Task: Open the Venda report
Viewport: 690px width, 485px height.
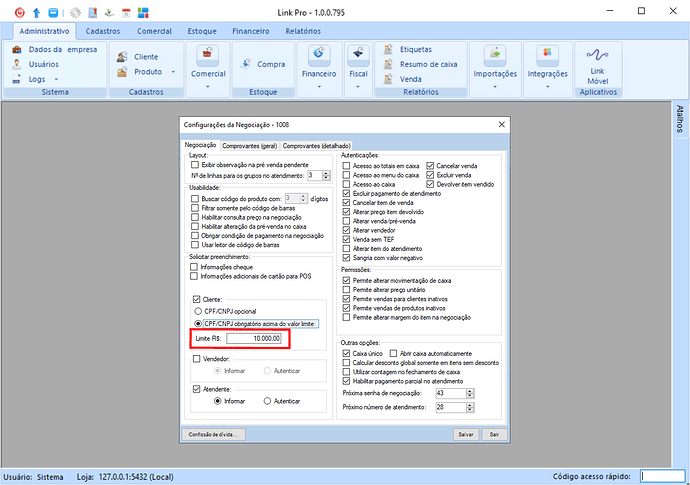Action: tap(410, 79)
